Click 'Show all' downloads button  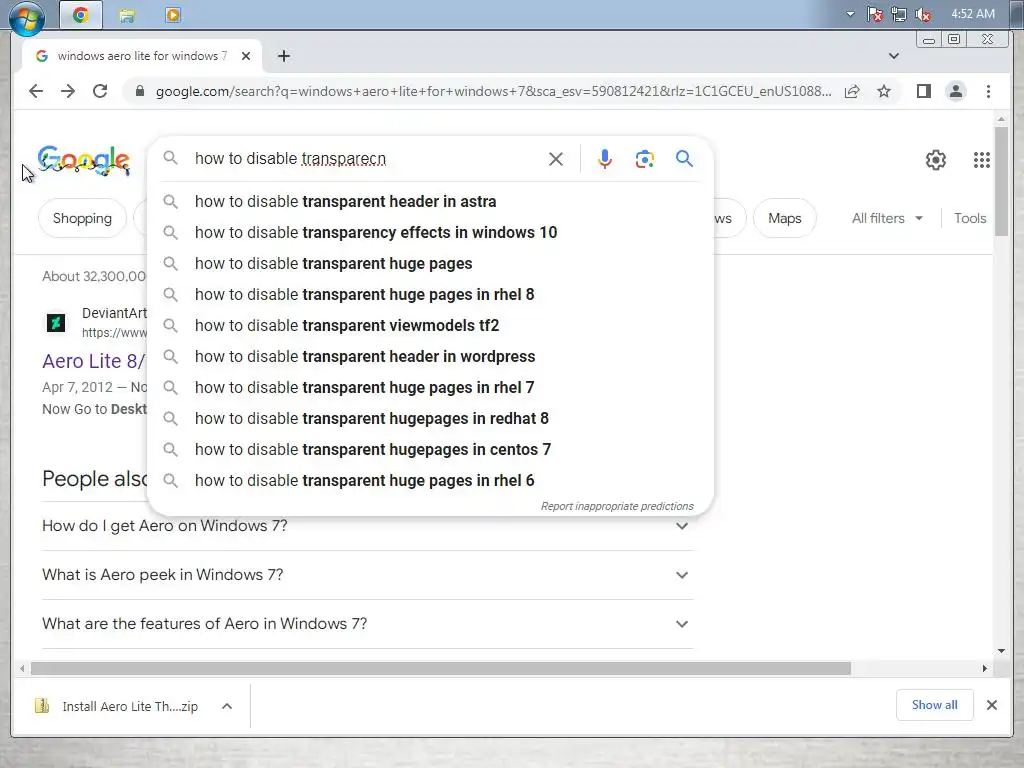click(935, 705)
